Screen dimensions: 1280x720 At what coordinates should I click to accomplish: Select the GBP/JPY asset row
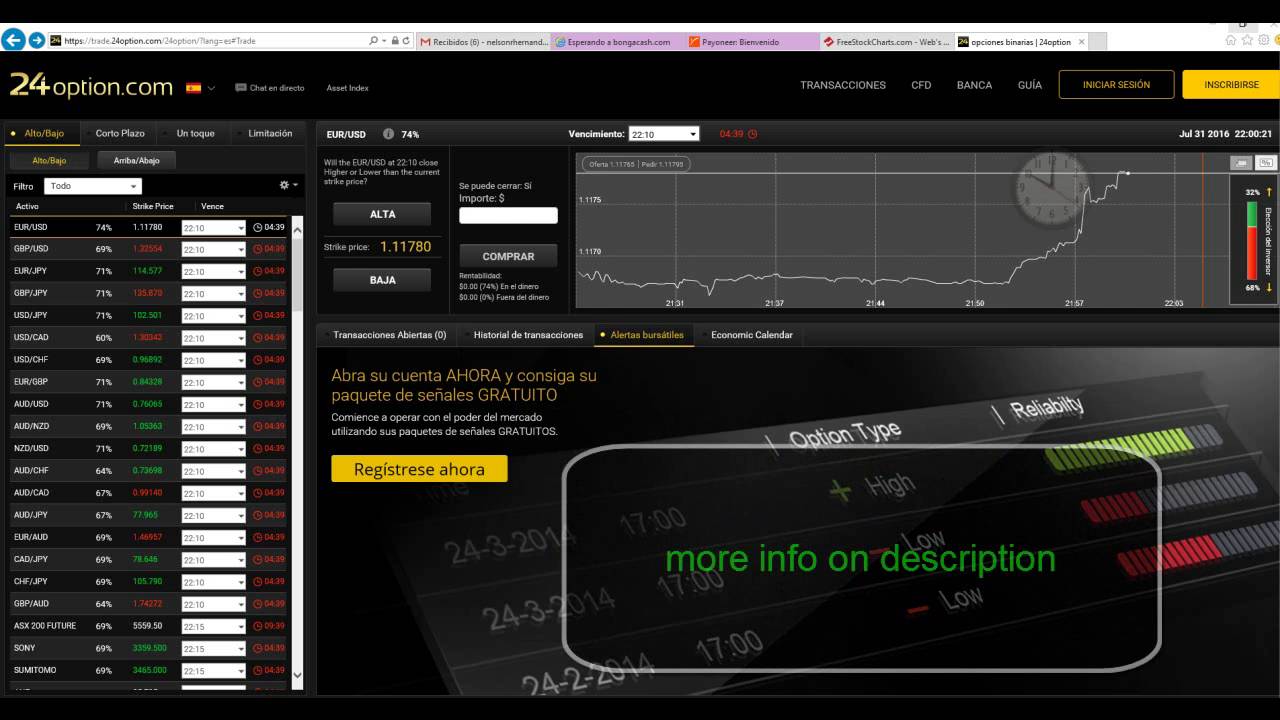pyautogui.click(x=148, y=293)
